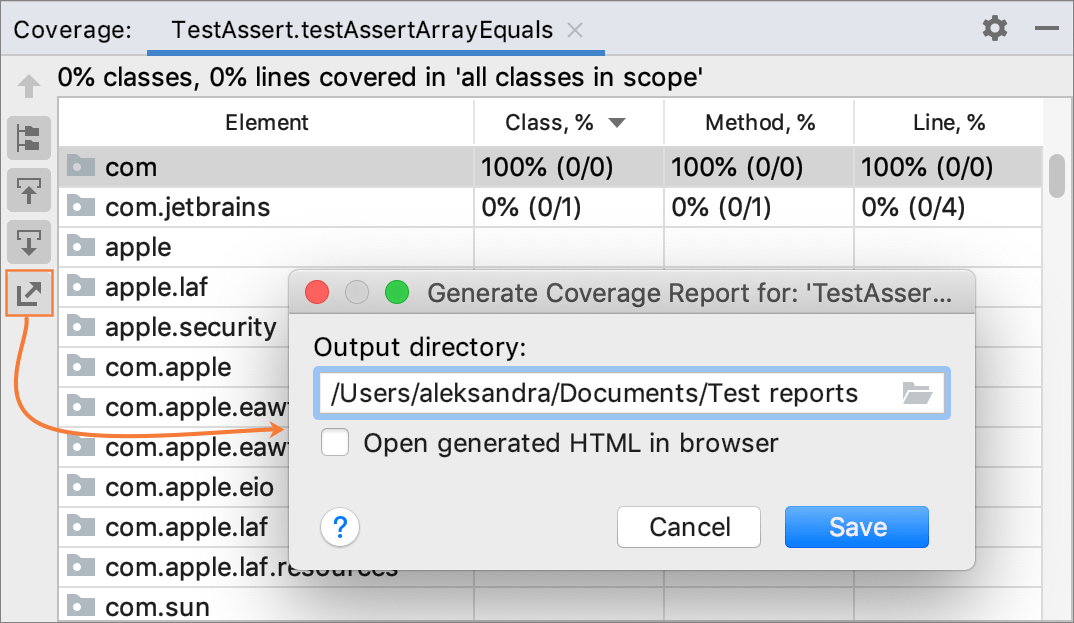
Task: Toggle the flatten packages icon
Action: click(x=28, y=138)
